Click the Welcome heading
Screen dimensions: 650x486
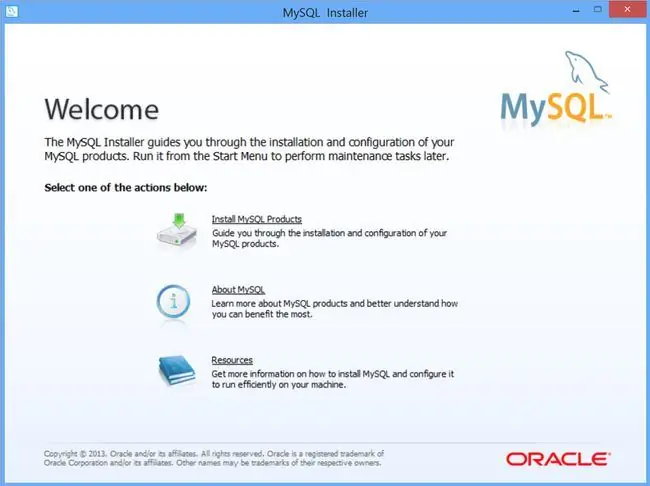tap(102, 109)
